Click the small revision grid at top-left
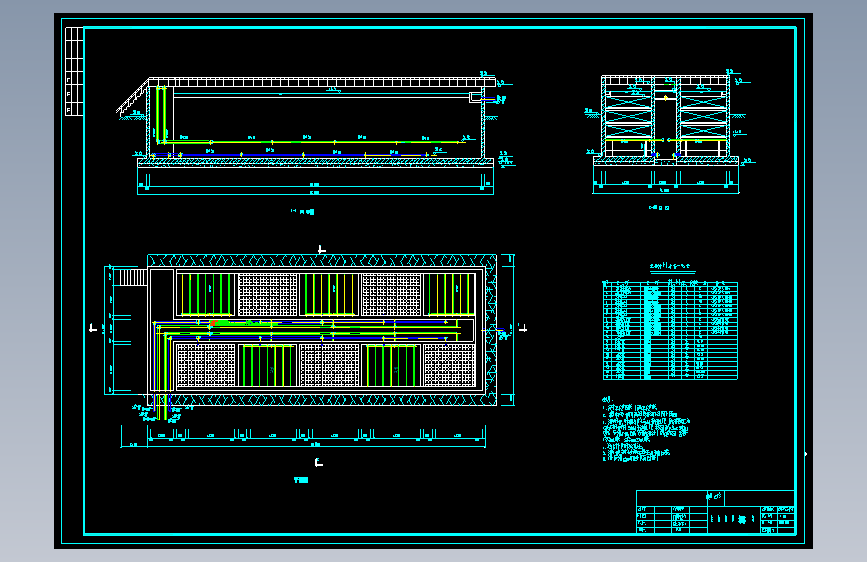The image size is (867, 562). [x=74, y=71]
